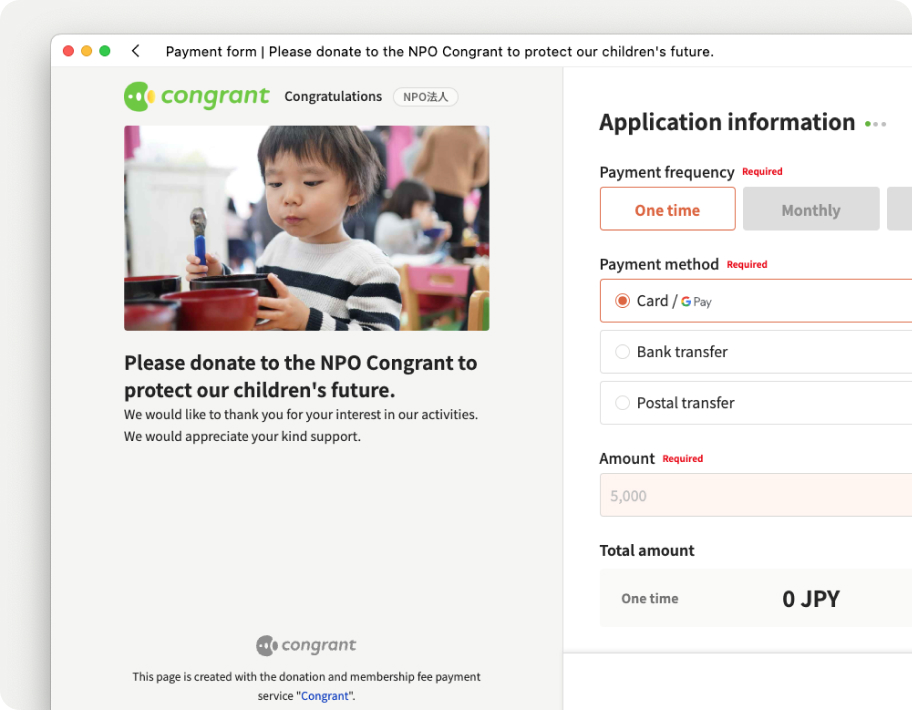Click the red close window button

(68, 51)
